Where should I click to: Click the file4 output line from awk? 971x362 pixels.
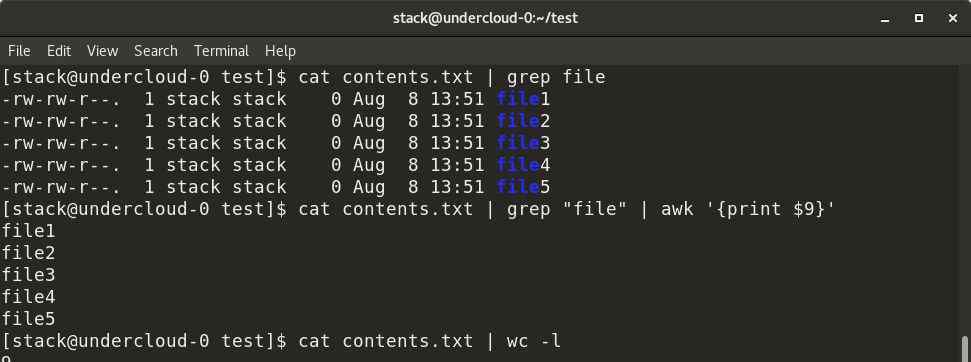click(x=28, y=297)
